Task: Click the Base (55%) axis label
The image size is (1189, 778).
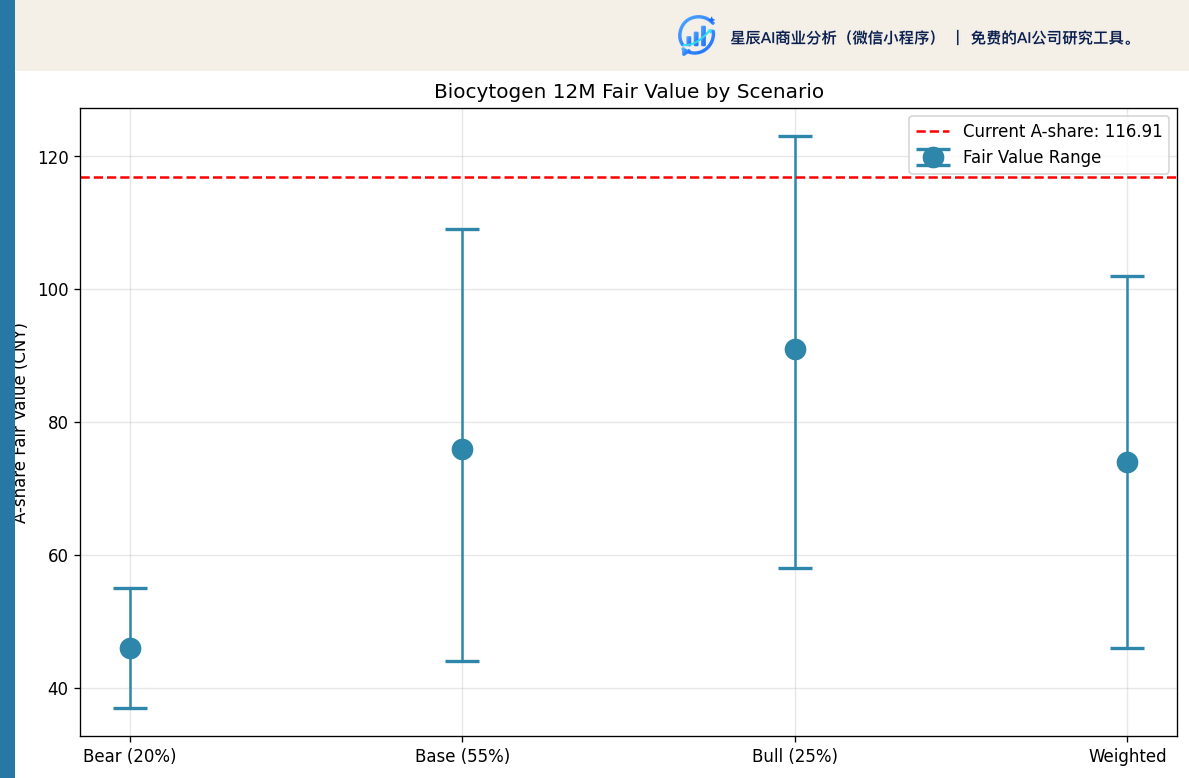Action: (463, 756)
